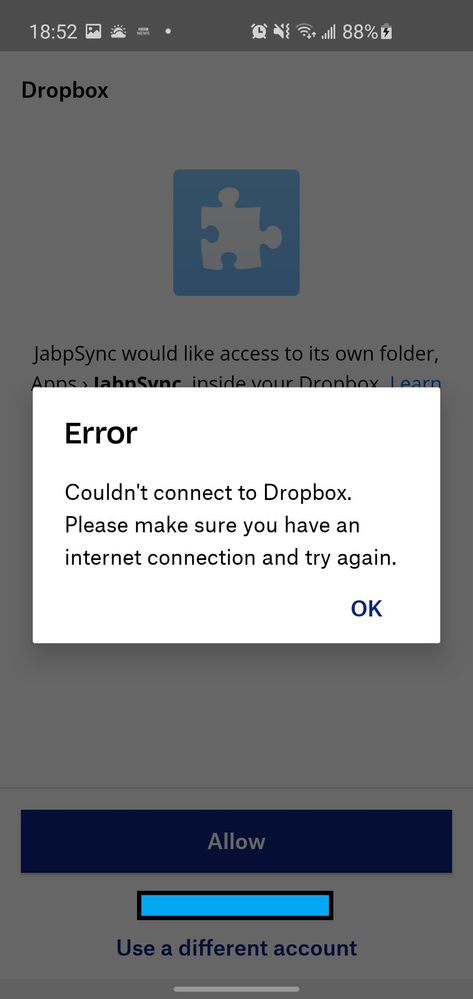Select Use a different account
This screenshot has height=999, width=473.
pos(236,947)
